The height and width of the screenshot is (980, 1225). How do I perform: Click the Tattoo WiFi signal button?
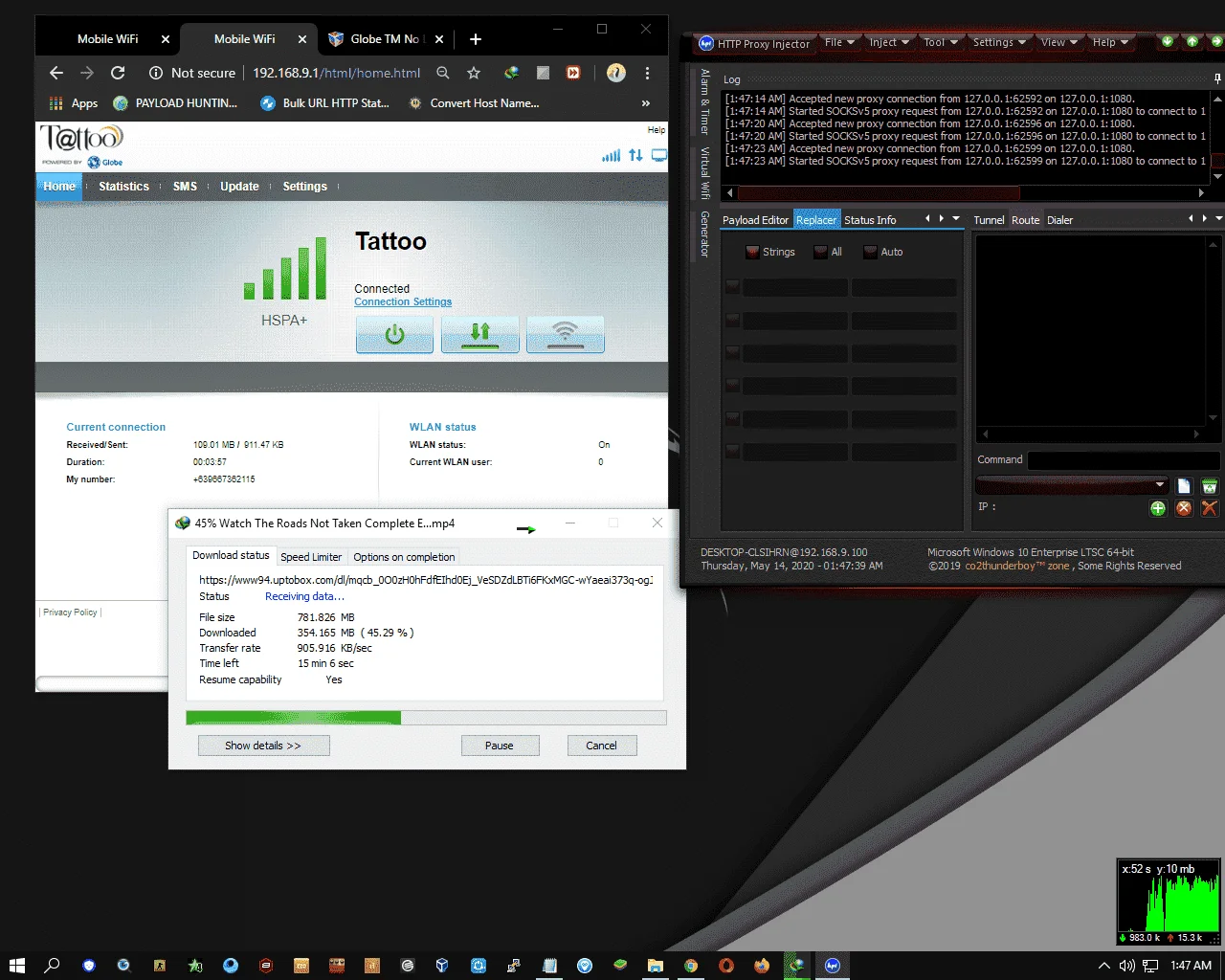click(x=566, y=335)
